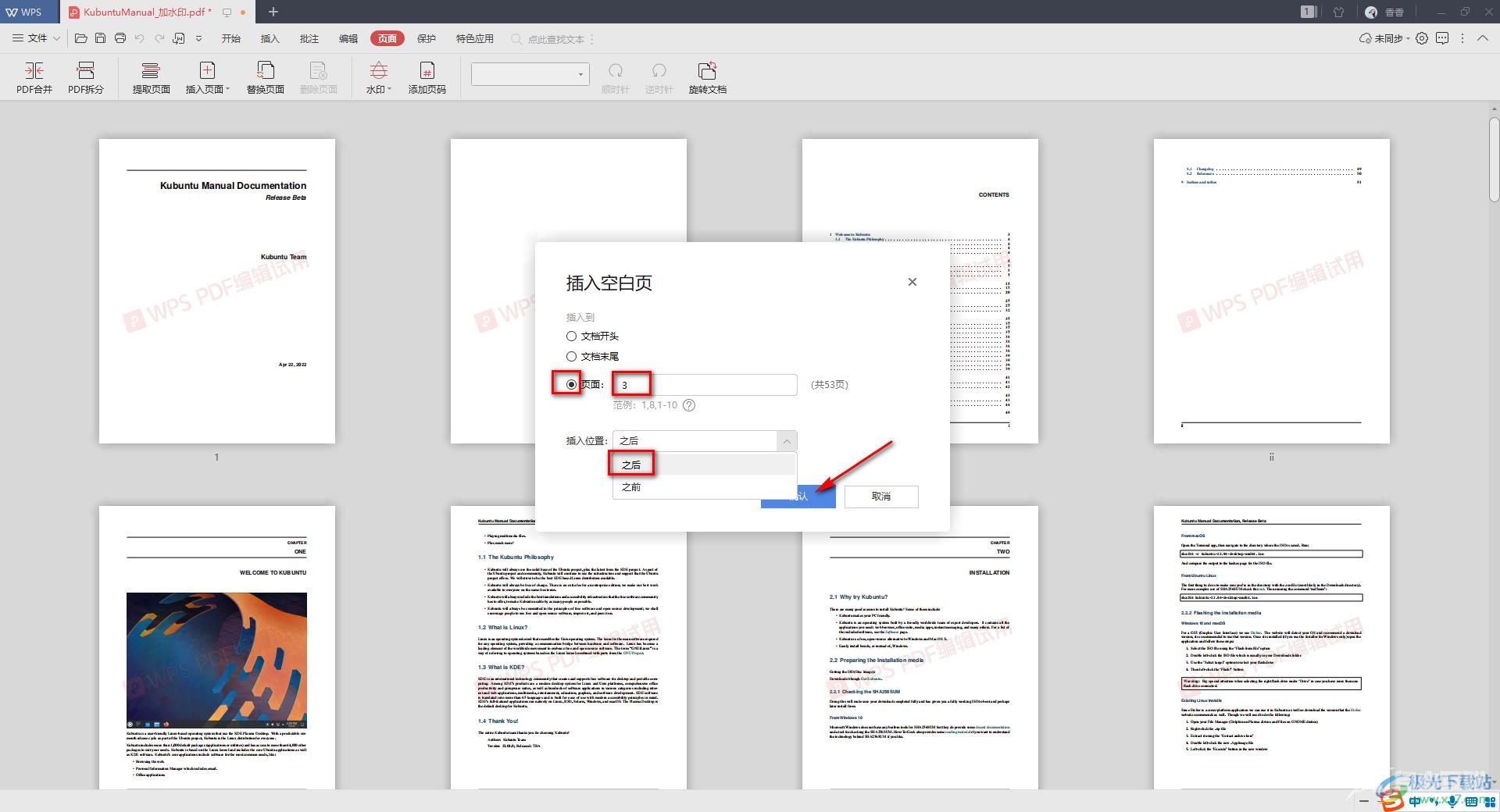
Task: Open the 插入位置 dropdown
Action: tap(705, 441)
